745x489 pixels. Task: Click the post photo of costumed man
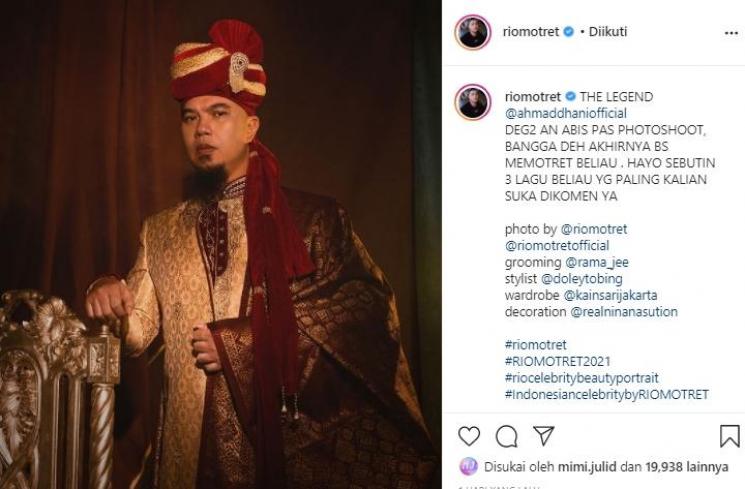coord(220,244)
